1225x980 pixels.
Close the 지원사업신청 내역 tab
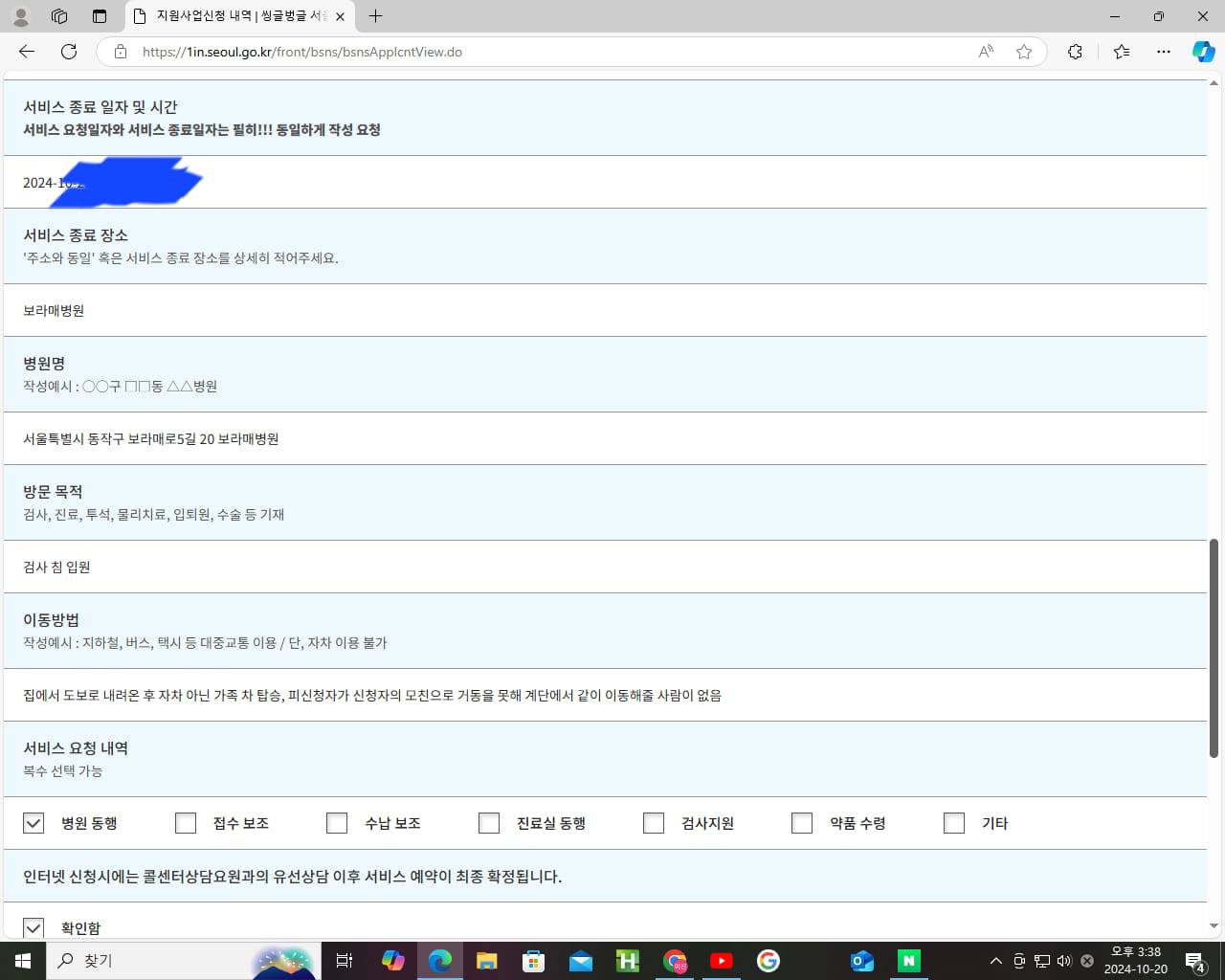point(340,16)
